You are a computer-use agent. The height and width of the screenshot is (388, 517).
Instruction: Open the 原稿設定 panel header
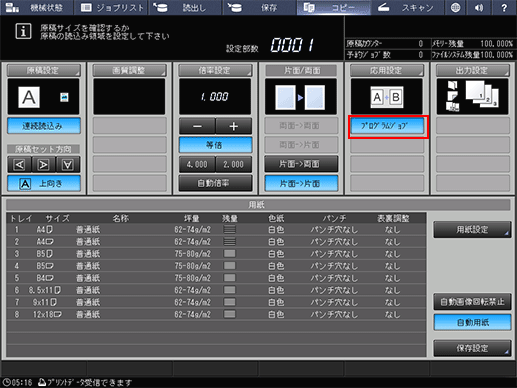[x=44, y=70]
